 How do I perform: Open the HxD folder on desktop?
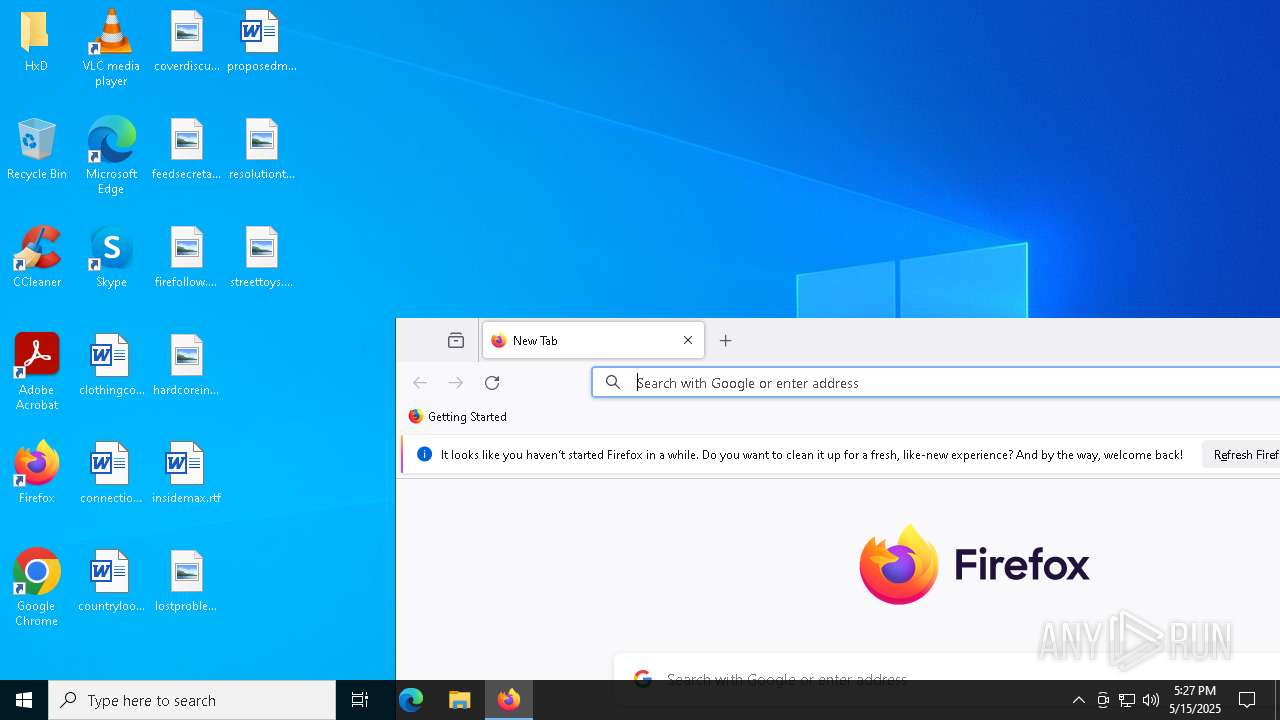(36, 42)
